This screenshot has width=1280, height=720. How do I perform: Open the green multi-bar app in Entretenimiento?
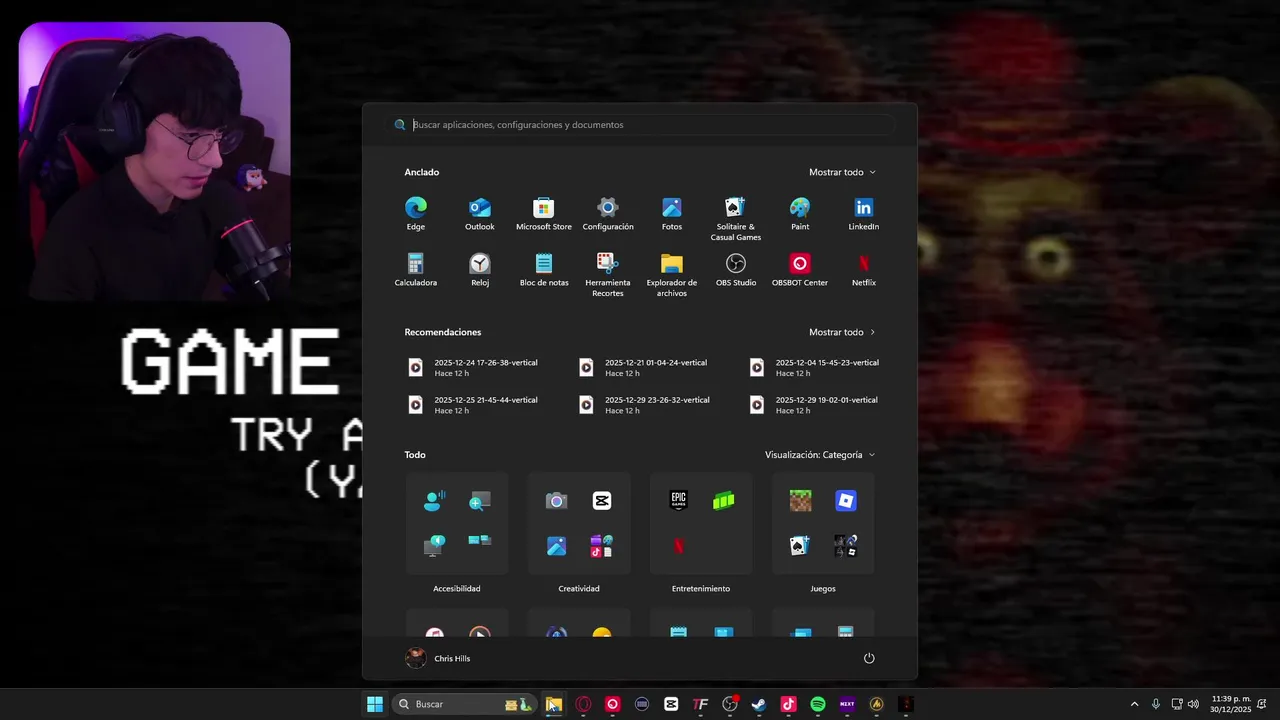(724, 501)
